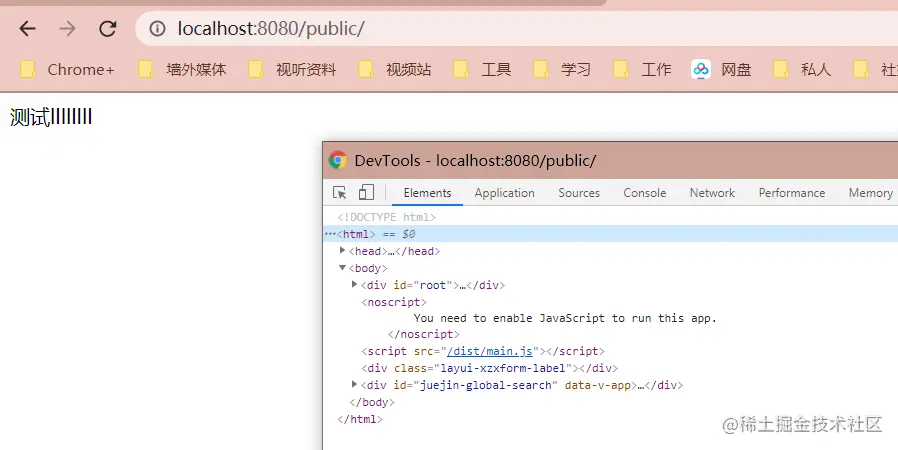Switch to the Sources tab
The height and width of the screenshot is (450, 898).
pyautogui.click(x=579, y=193)
